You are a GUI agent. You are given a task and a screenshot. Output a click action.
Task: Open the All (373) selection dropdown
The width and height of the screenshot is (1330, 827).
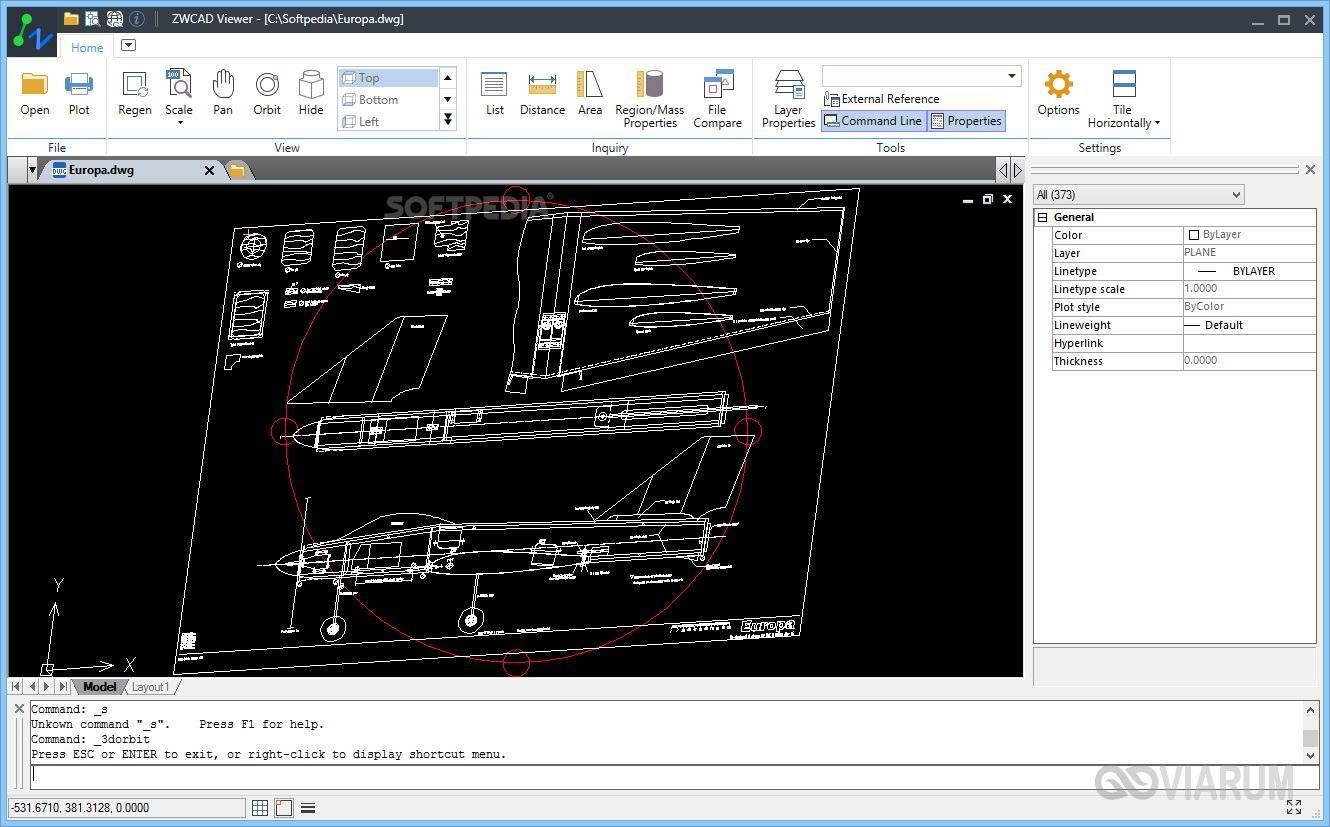[x=1138, y=195]
